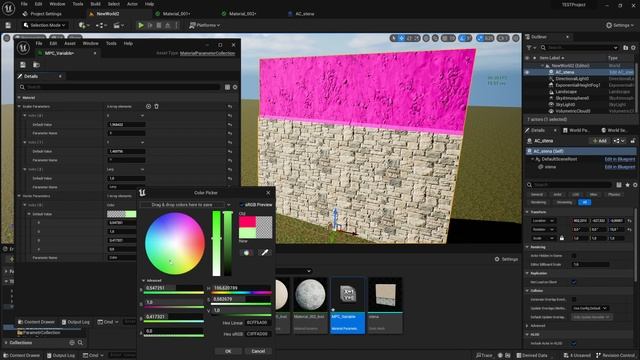Select the All filter in the Details panel

click(x=584, y=202)
